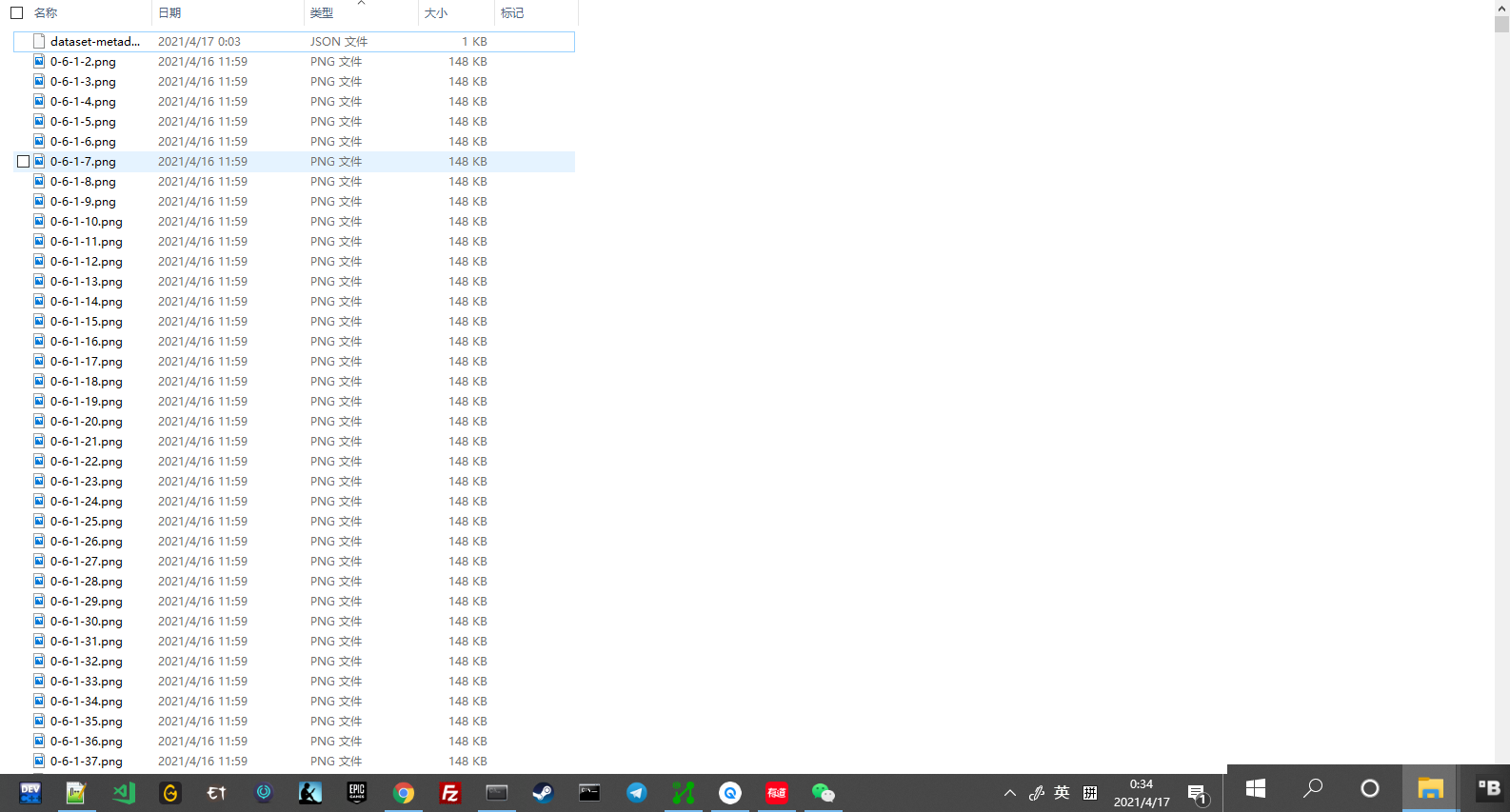
Task: Tick the checkbox for 0-6-1-7.png
Action: coord(23,161)
